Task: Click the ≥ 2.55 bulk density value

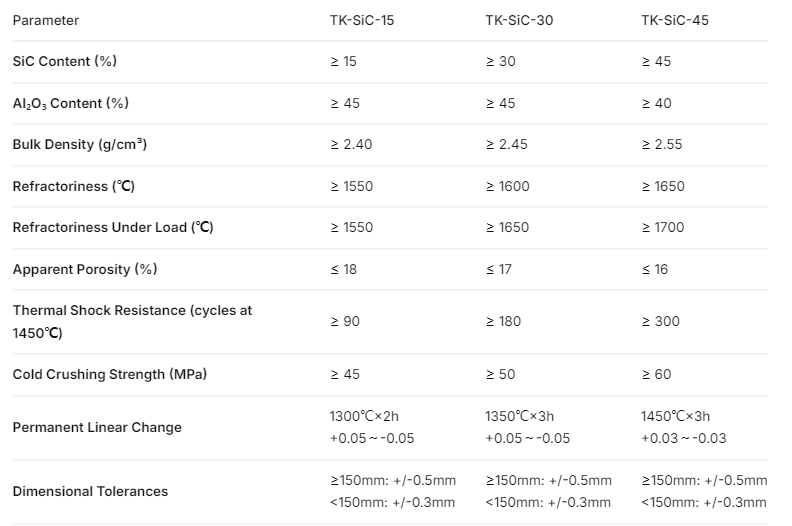Action: pos(662,145)
